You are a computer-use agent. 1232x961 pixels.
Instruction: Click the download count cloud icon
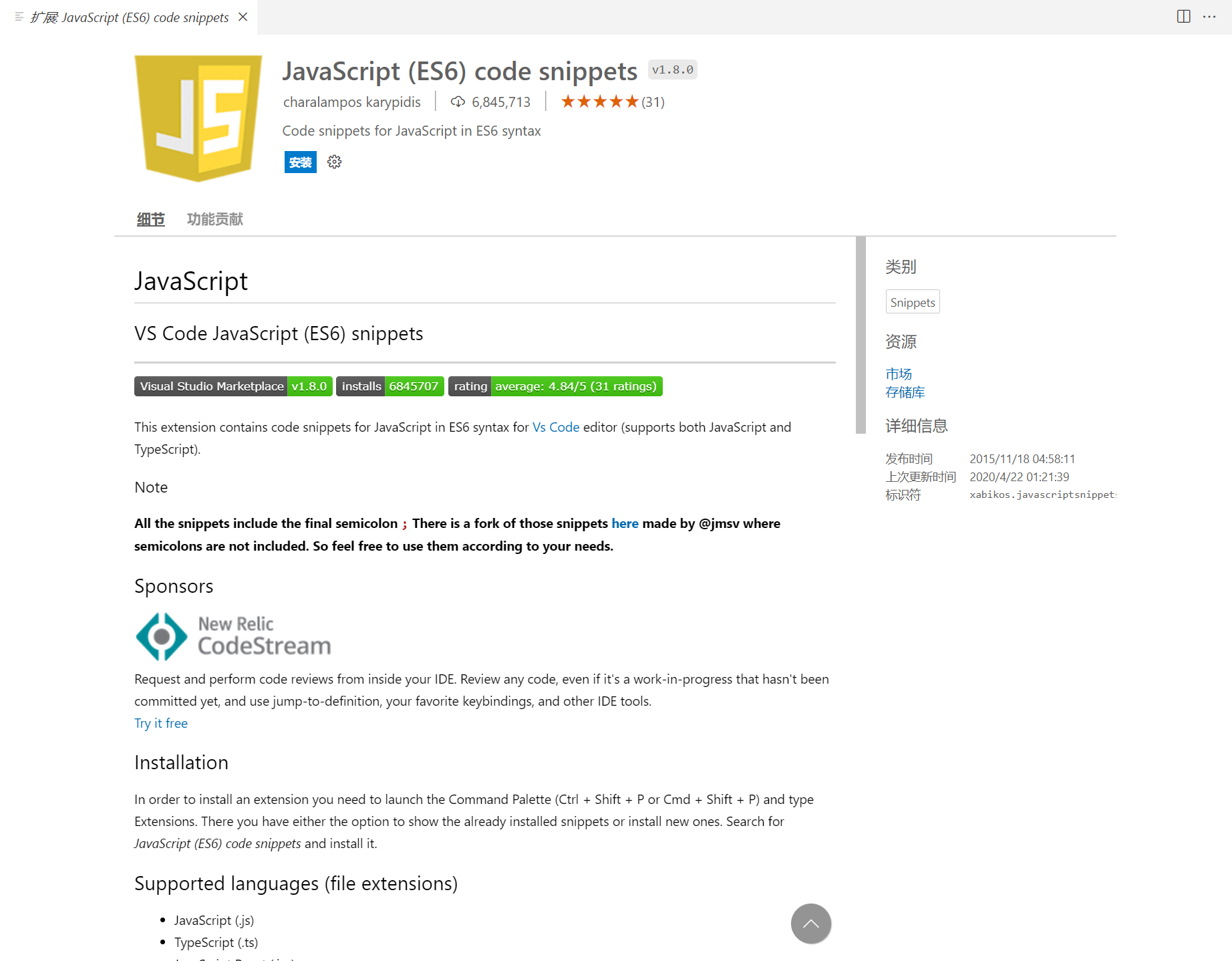click(458, 102)
